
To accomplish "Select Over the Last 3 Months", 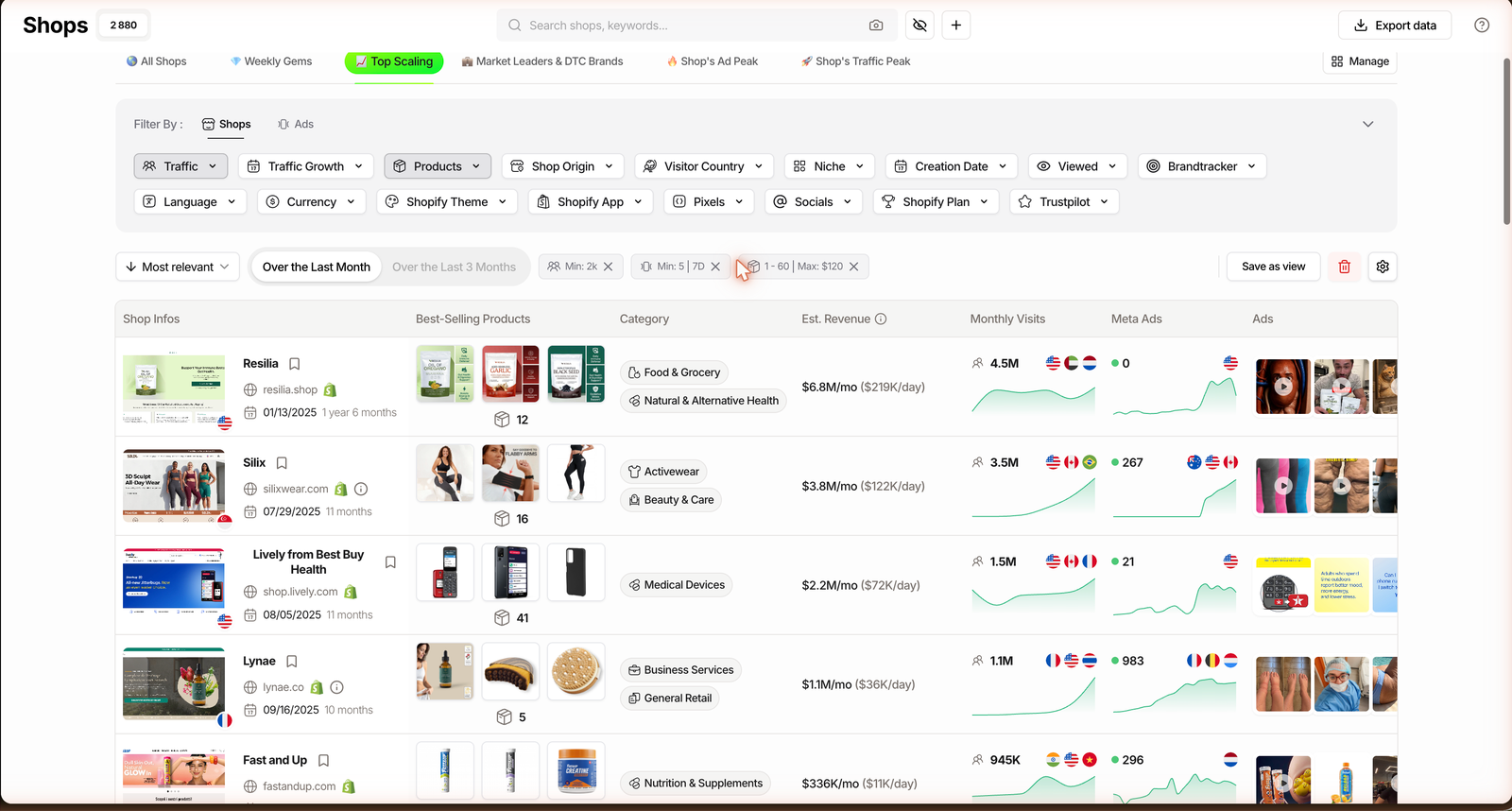I will pos(454,267).
